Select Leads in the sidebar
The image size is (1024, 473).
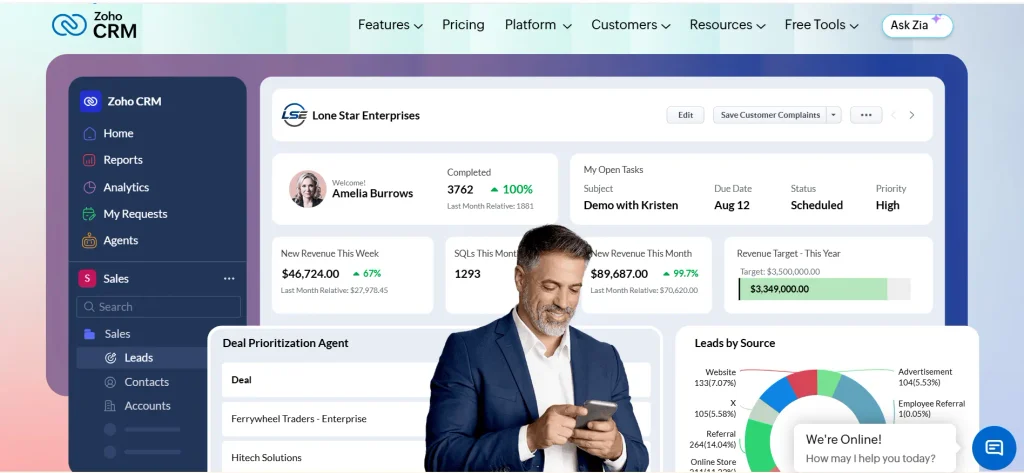tap(142, 358)
